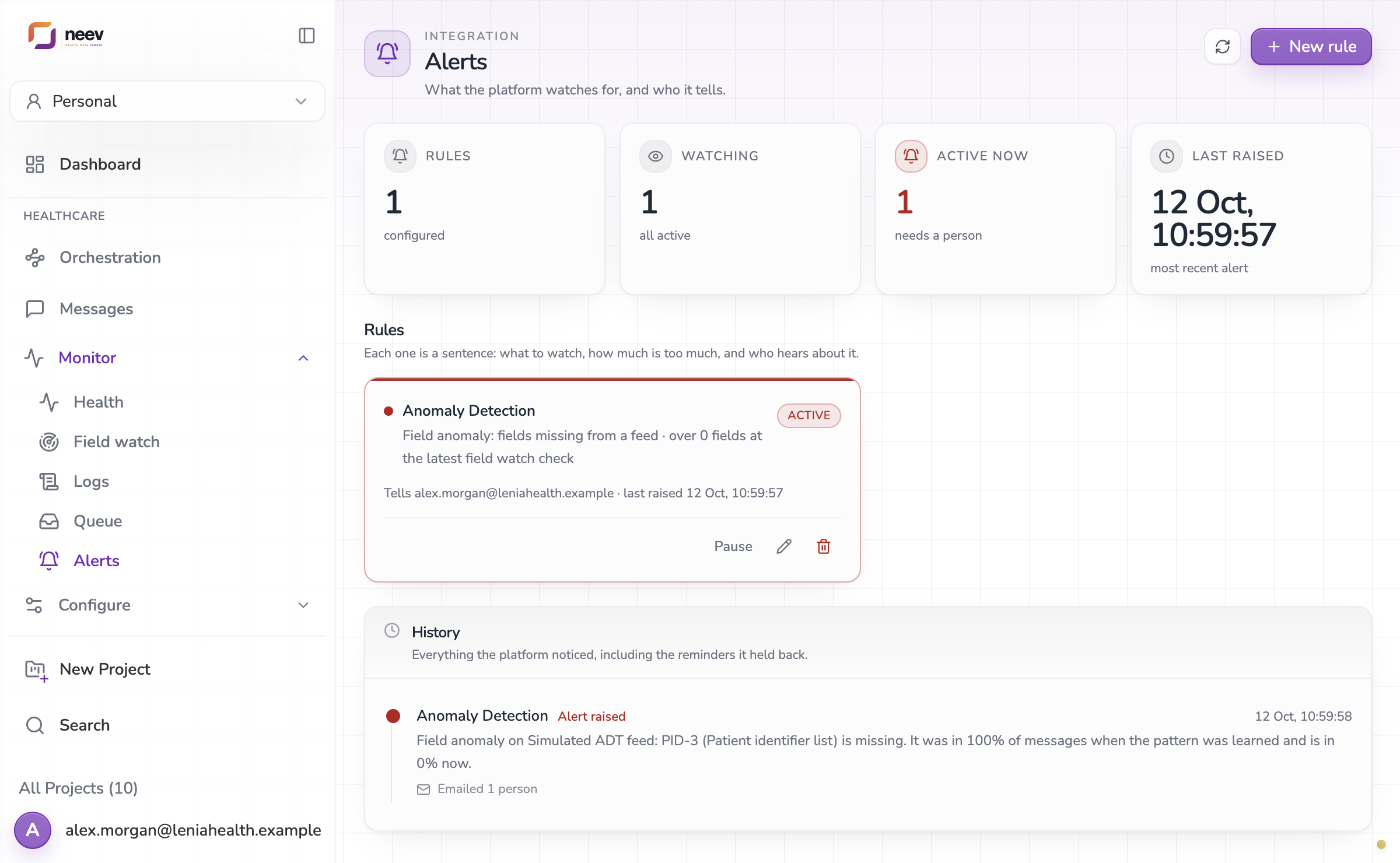This screenshot has height=863, width=1400.
Task: Select Alerts in the sidebar
Action: [x=96, y=561]
